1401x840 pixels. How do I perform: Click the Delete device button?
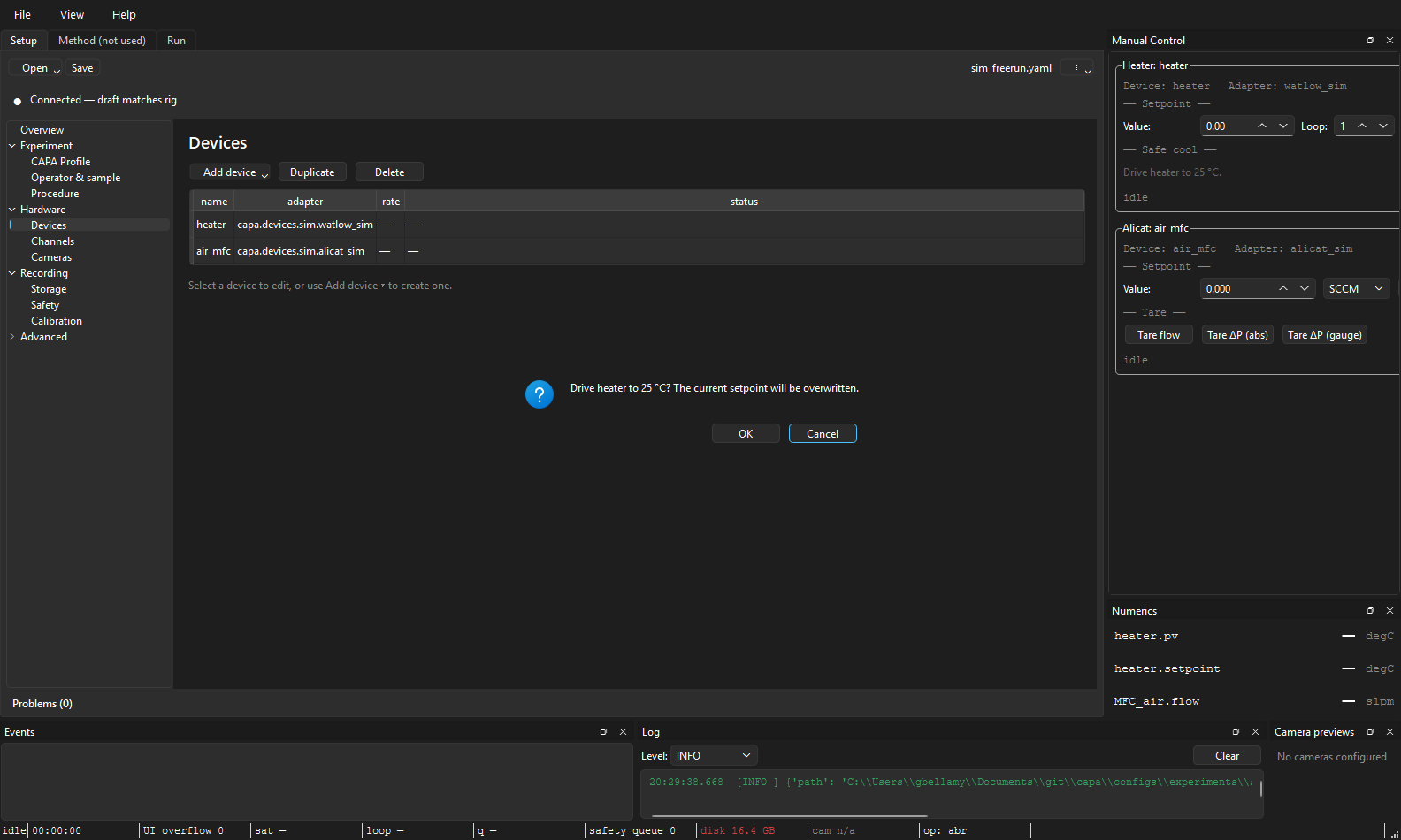pyautogui.click(x=389, y=172)
